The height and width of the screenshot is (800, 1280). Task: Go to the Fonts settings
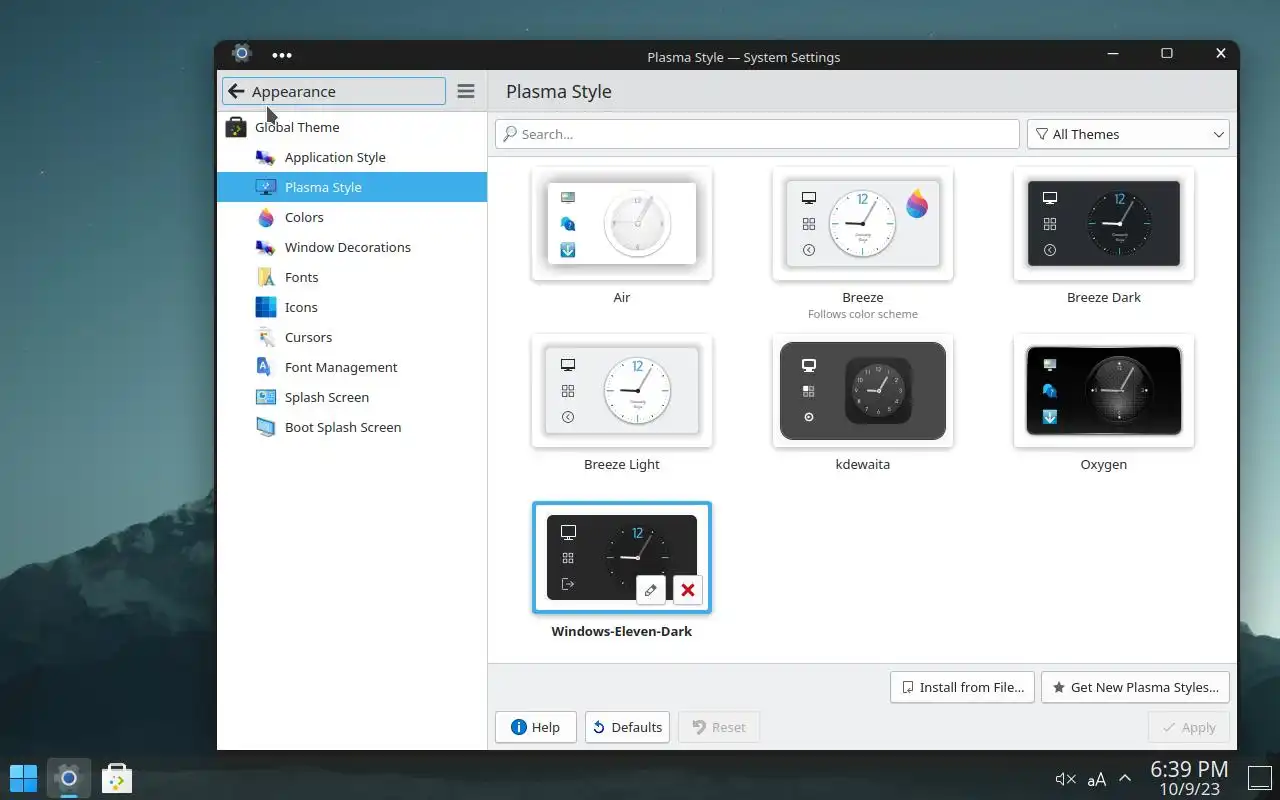tap(352, 277)
